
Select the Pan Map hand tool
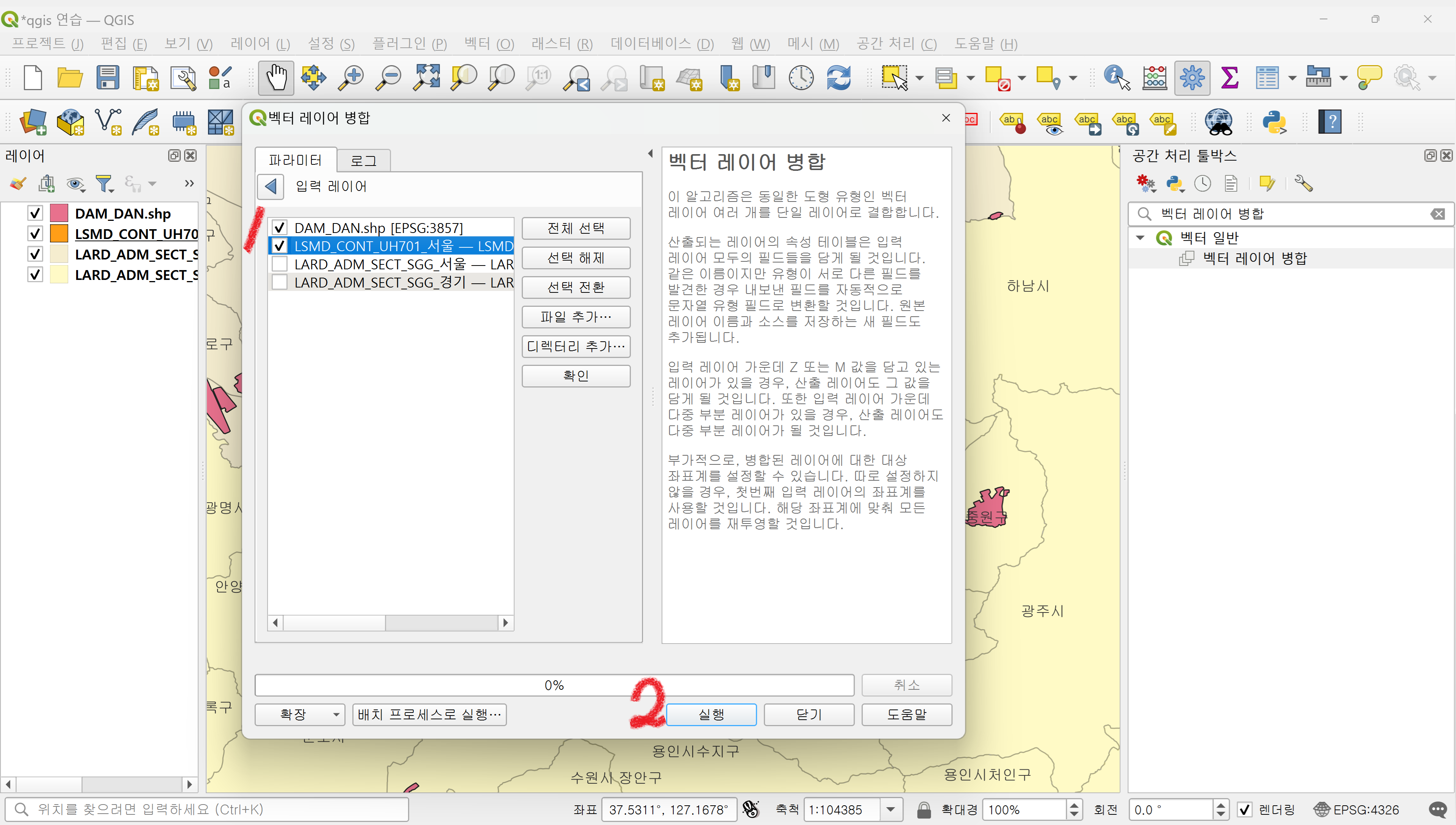(276, 78)
